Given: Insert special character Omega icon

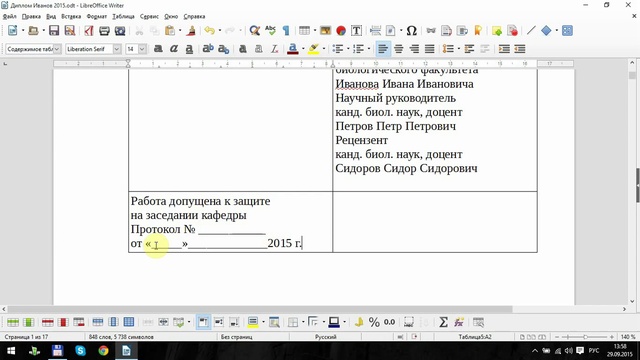Looking at the screenshot, I should click(x=411, y=31).
